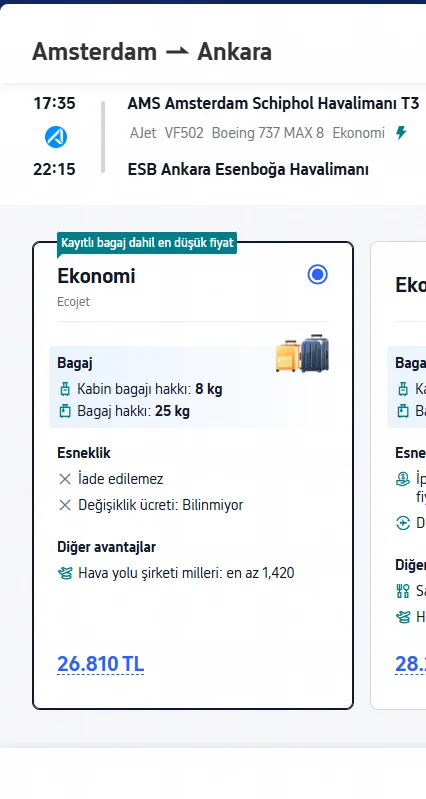Click the X icon next to İade edilemez

click(65, 479)
